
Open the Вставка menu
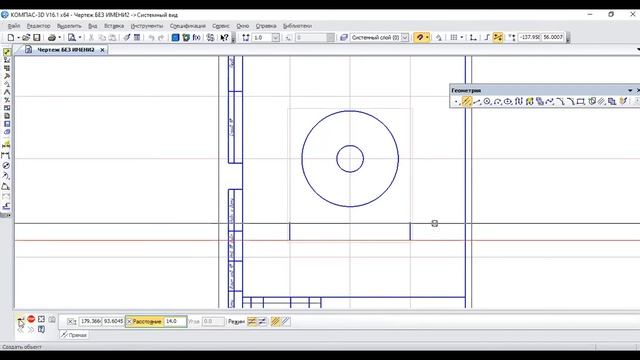(114, 26)
